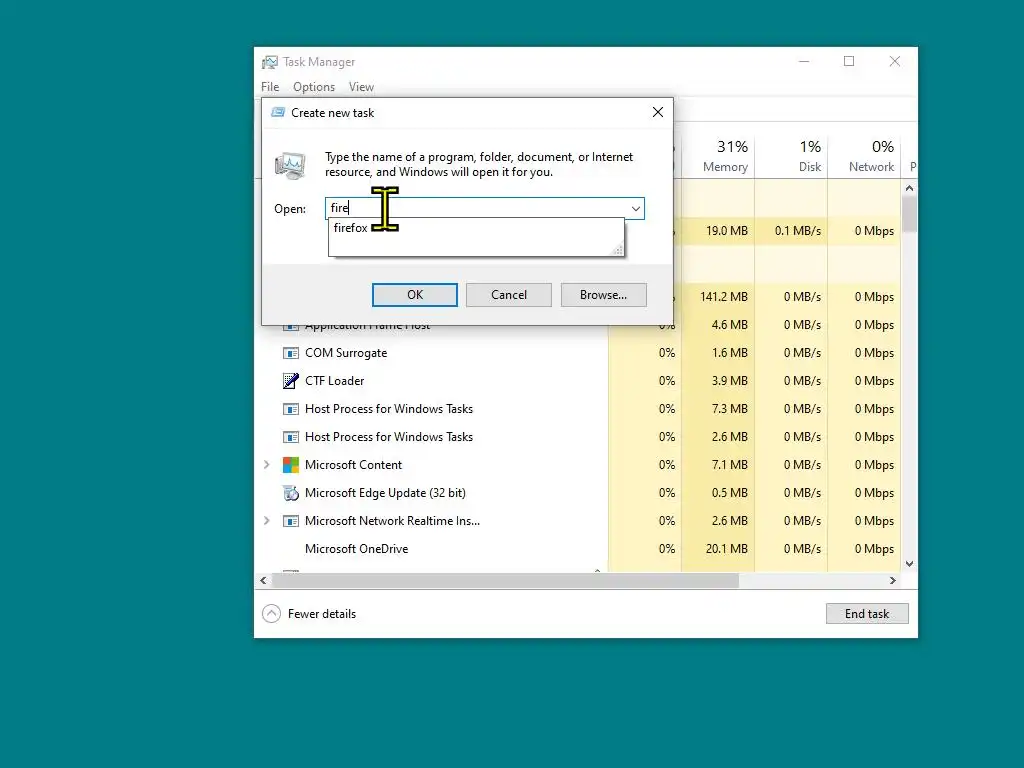
Task: Click the 7.1 MB Microsoft Content memory cell
Action: pyautogui.click(x=718, y=465)
